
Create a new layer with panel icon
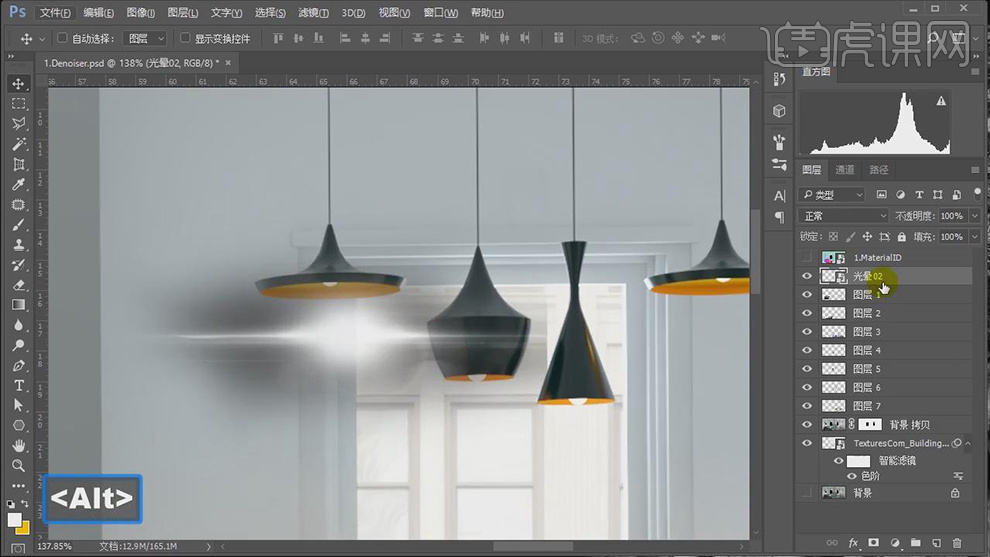(937, 543)
